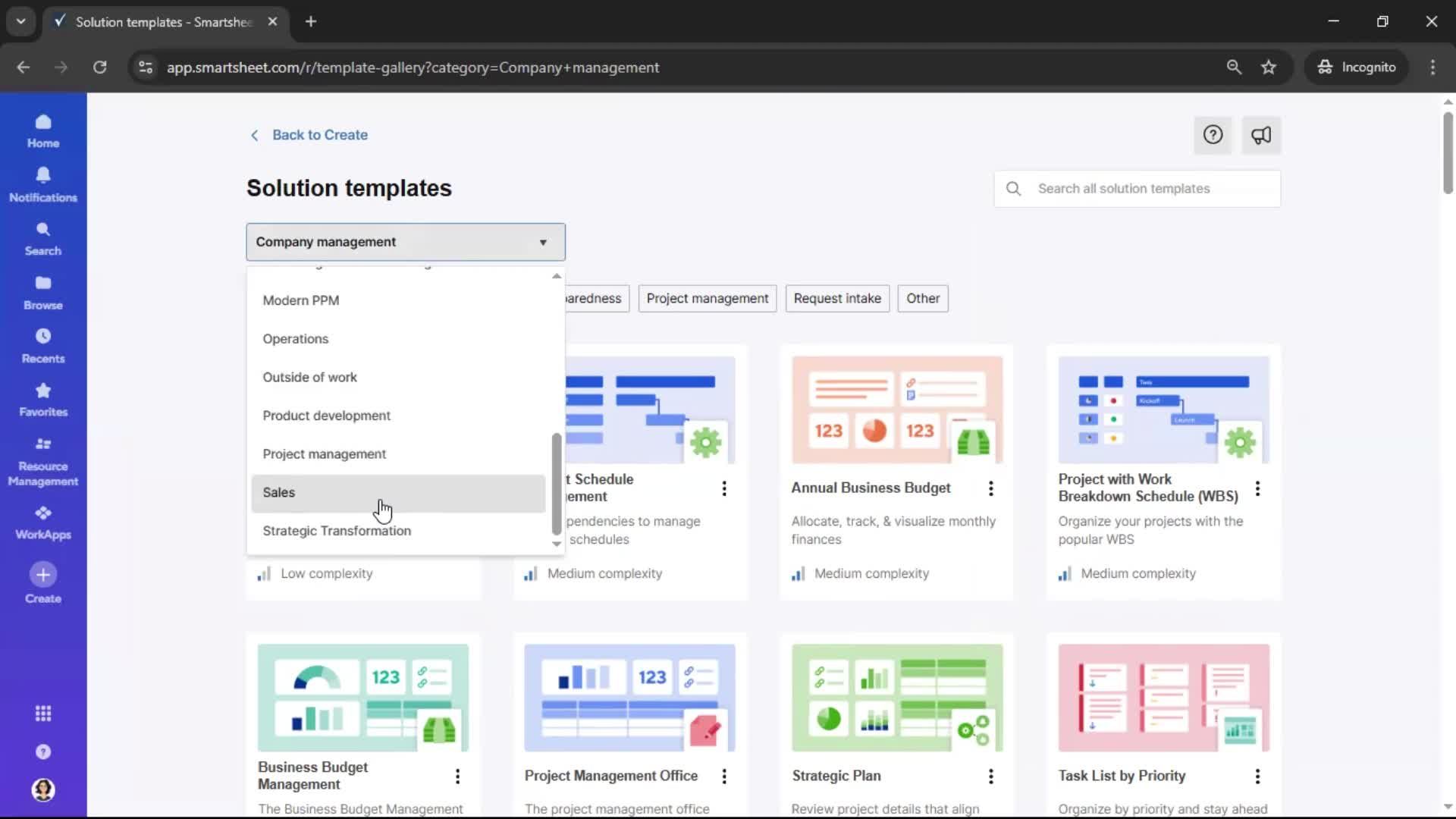Filter by Request intake tag
The width and height of the screenshot is (1456, 819).
[837, 298]
